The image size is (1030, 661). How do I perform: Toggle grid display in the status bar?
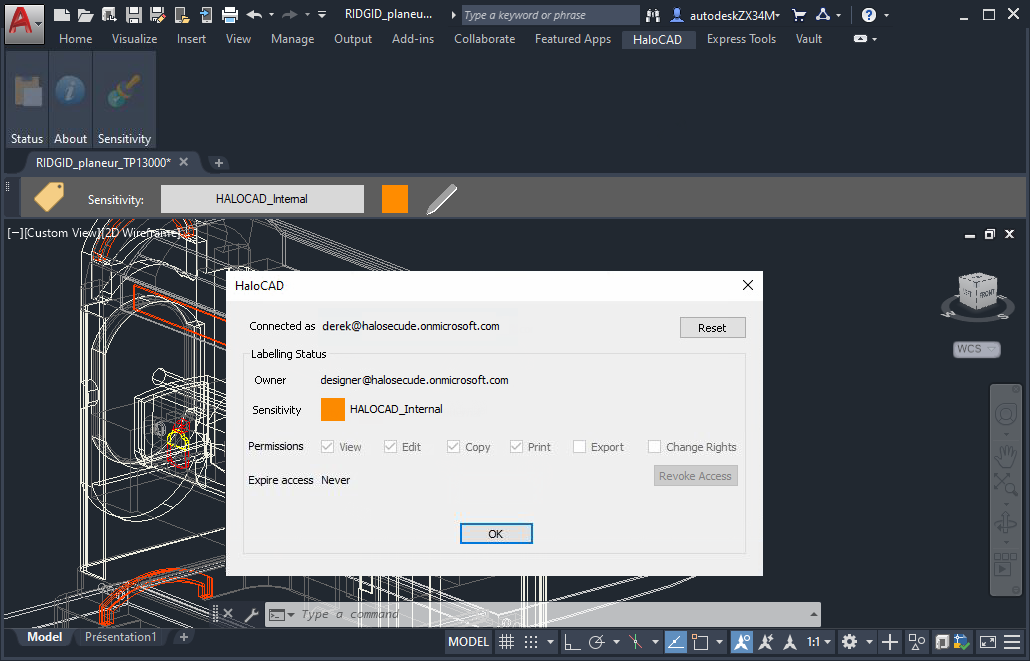506,642
